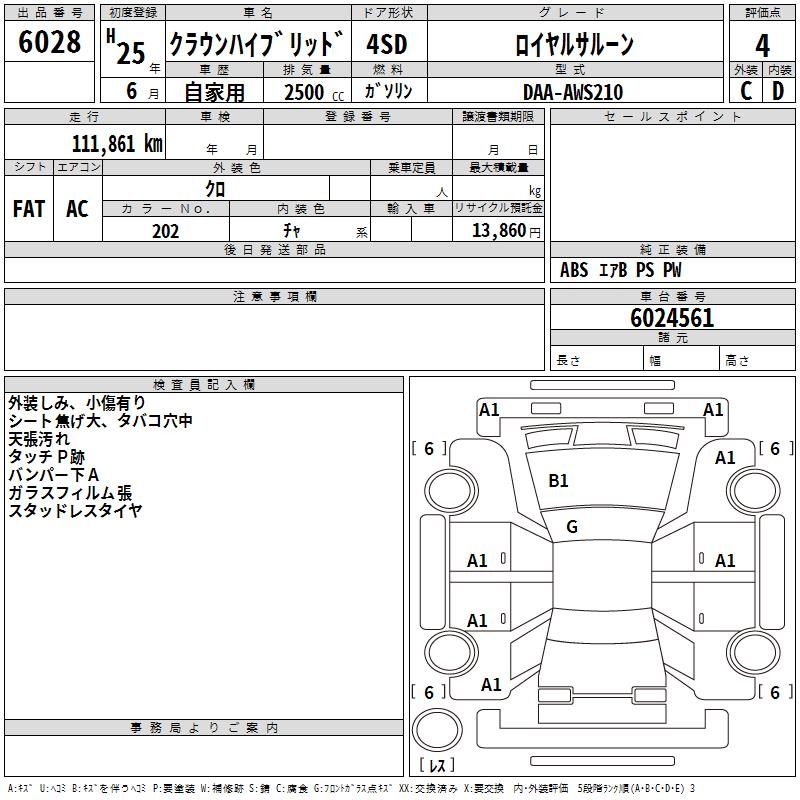Select the color number 202
Image resolution: width=800 pixels, height=800 pixels.
(165, 231)
